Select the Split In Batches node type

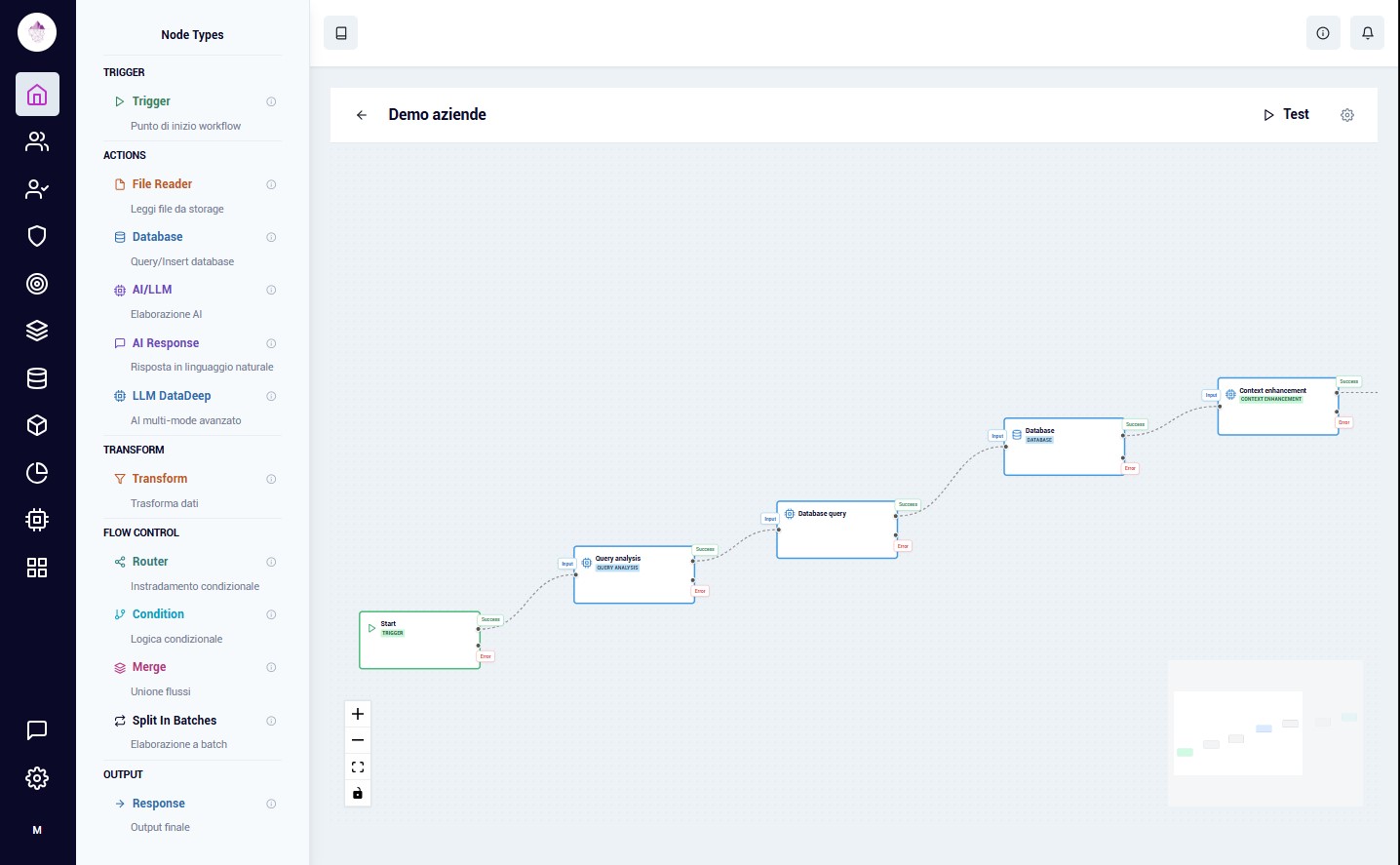[174, 721]
